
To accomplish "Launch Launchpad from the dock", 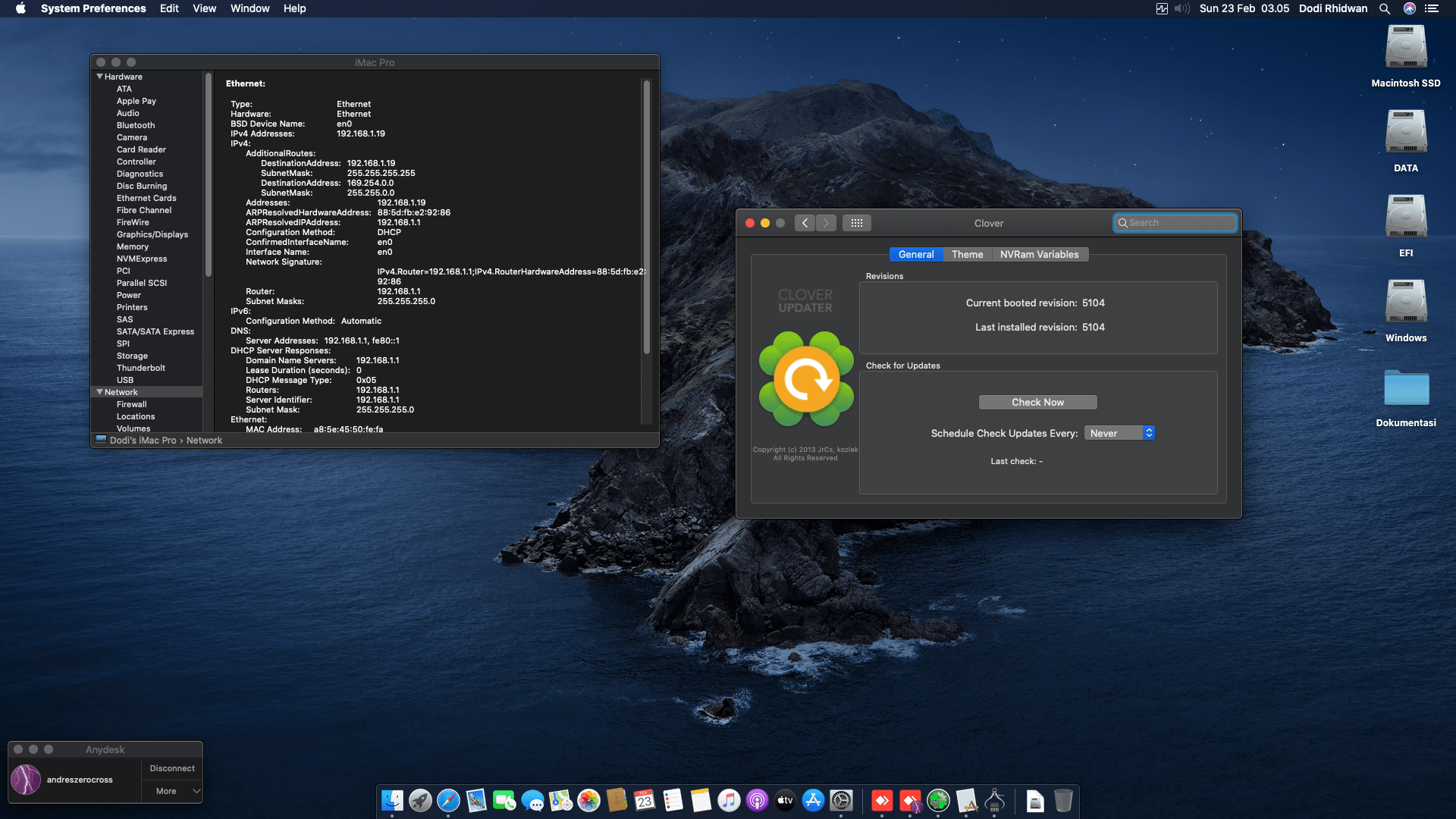I will (x=420, y=800).
